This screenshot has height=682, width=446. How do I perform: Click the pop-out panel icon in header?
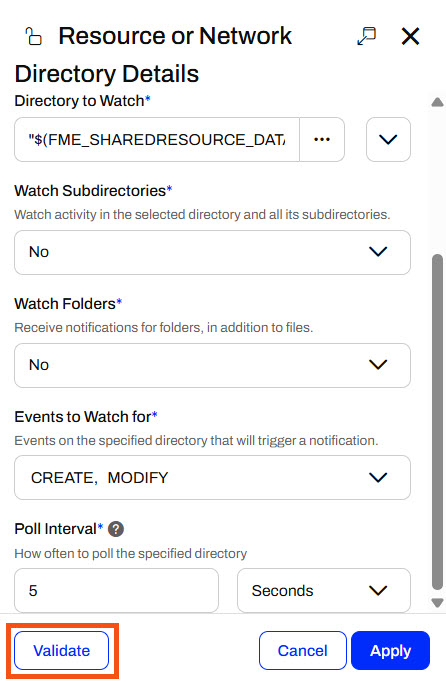366,36
